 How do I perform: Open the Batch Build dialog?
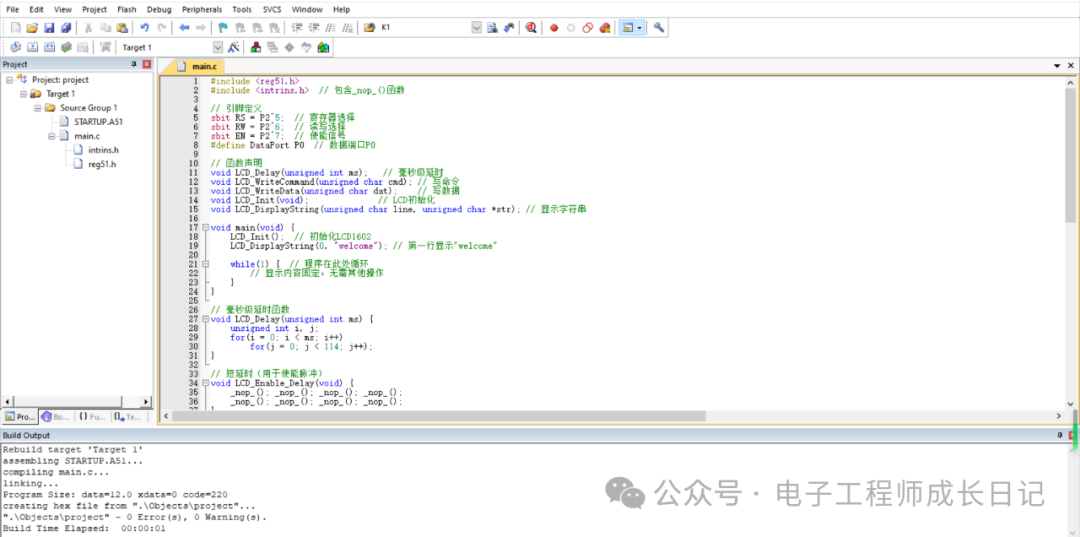(66, 47)
